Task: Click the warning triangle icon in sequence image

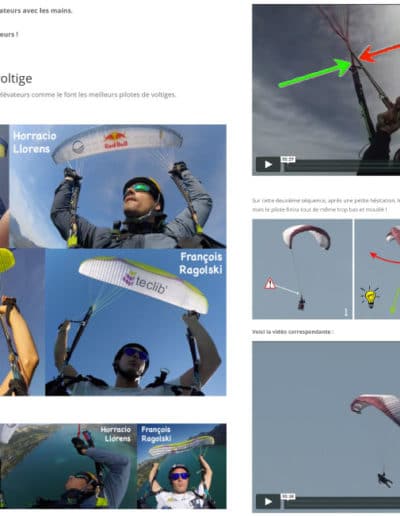Action: [270, 283]
